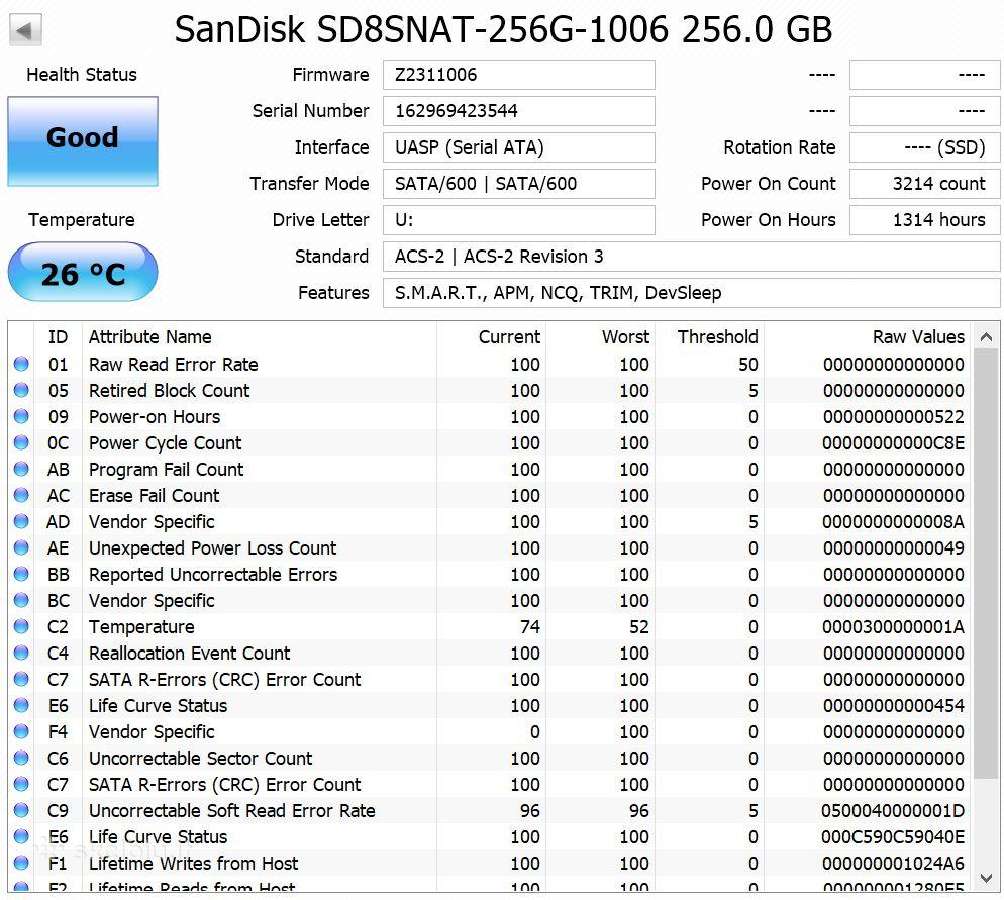The image size is (1004, 900).
Task: Click status icon of BC Vendor Specific row
Action: [21, 600]
